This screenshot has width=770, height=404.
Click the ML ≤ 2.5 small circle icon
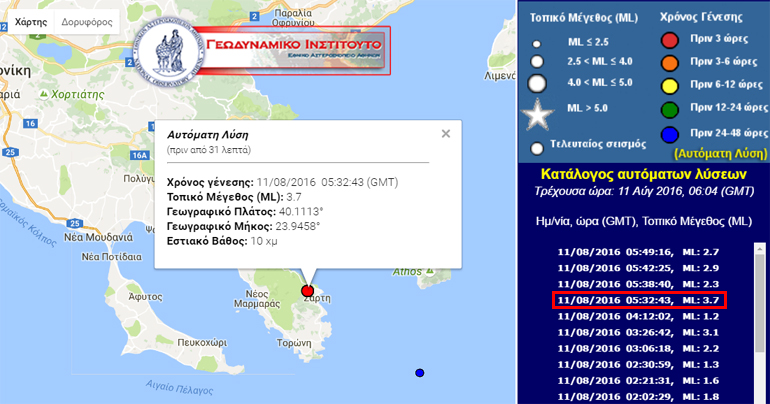click(x=537, y=44)
